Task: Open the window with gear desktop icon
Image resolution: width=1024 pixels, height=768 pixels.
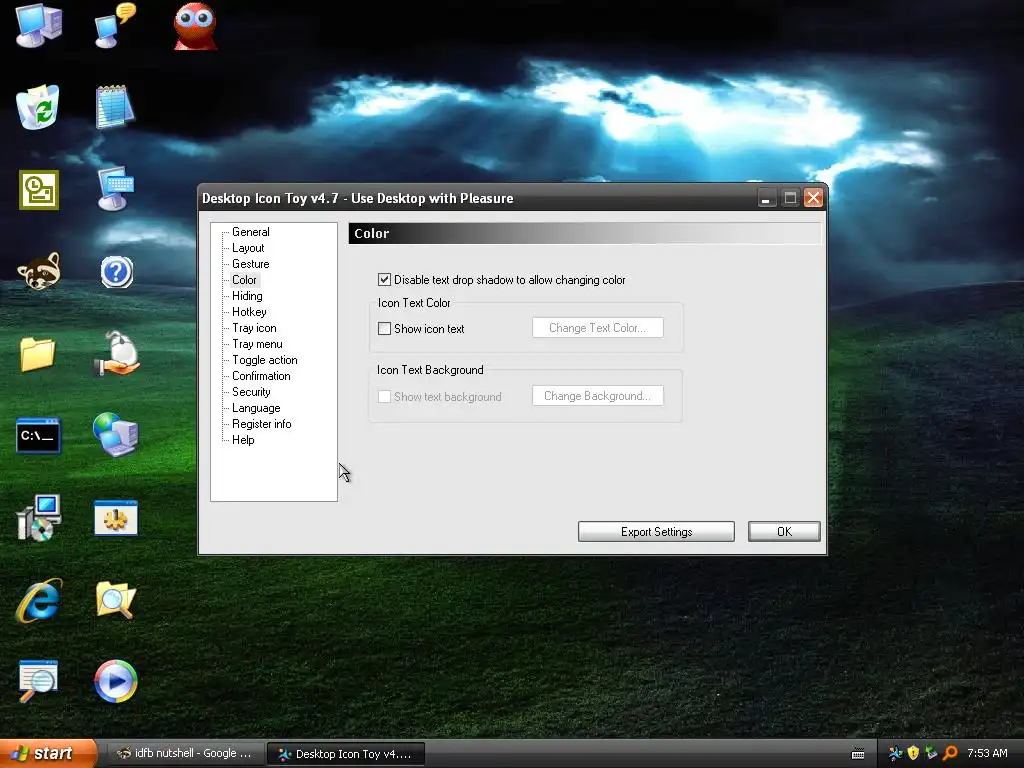Action: 116,519
